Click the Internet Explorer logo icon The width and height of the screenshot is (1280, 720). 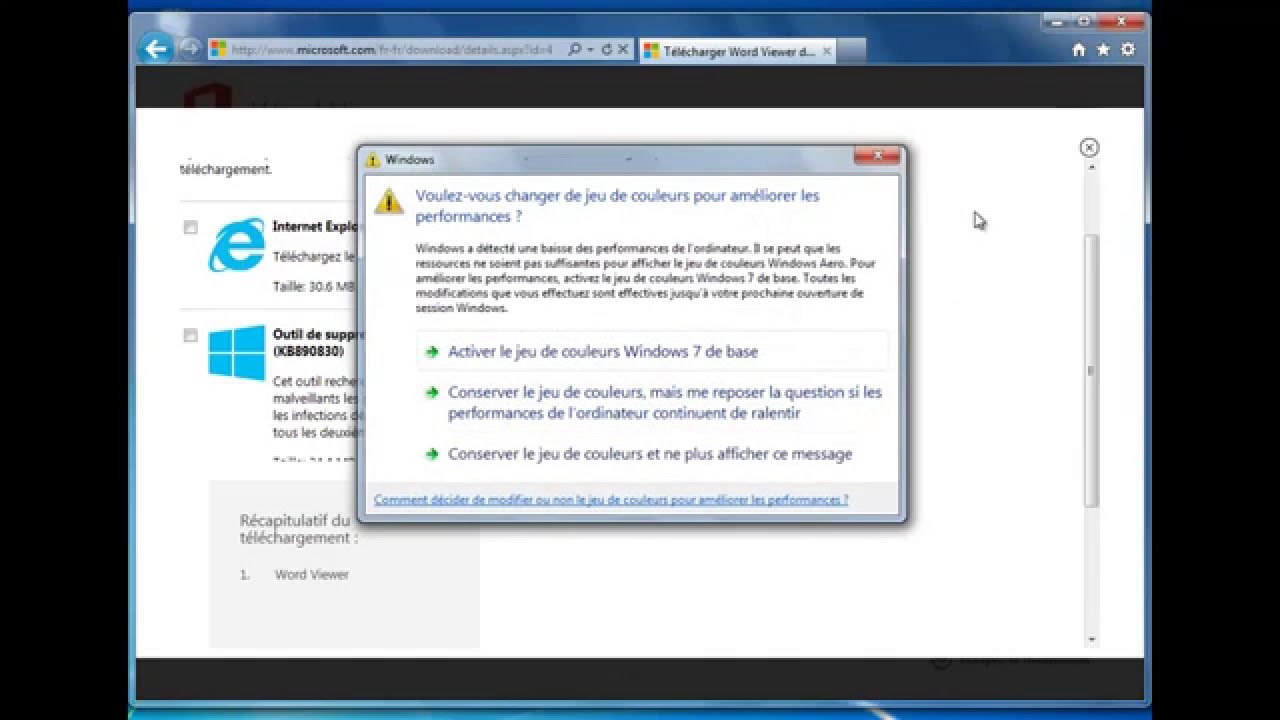pyautogui.click(x=237, y=245)
